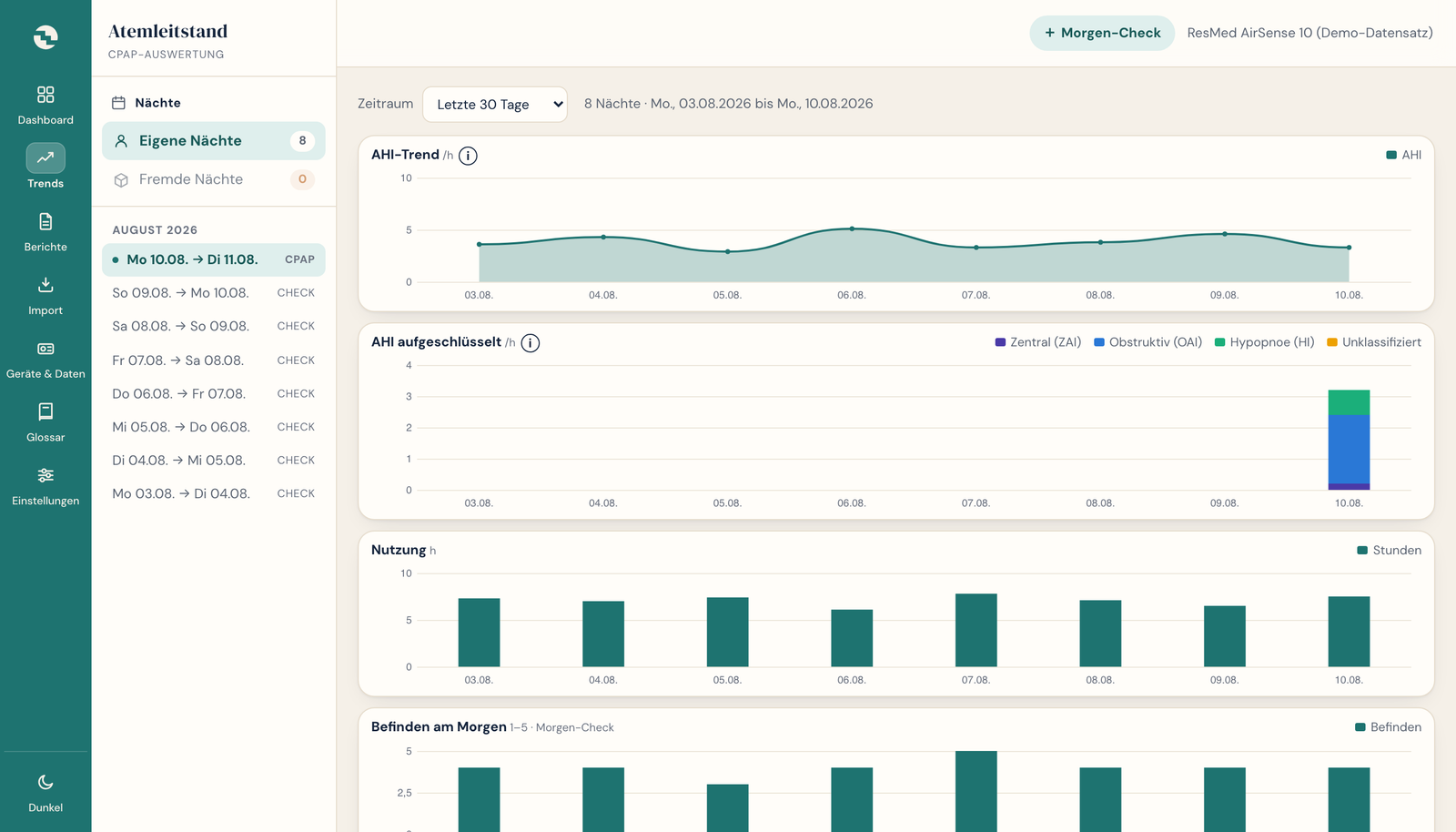Toggle Dunkel mode moon icon

(x=45, y=782)
